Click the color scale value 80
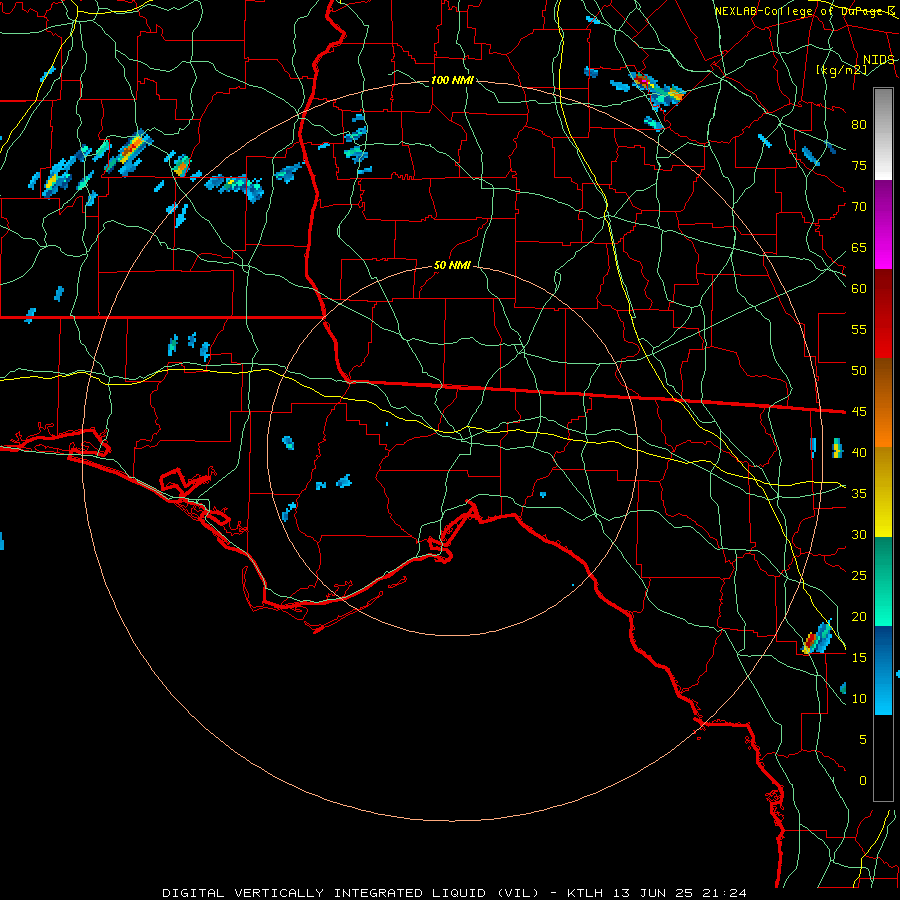This screenshot has width=900, height=900. (859, 125)
